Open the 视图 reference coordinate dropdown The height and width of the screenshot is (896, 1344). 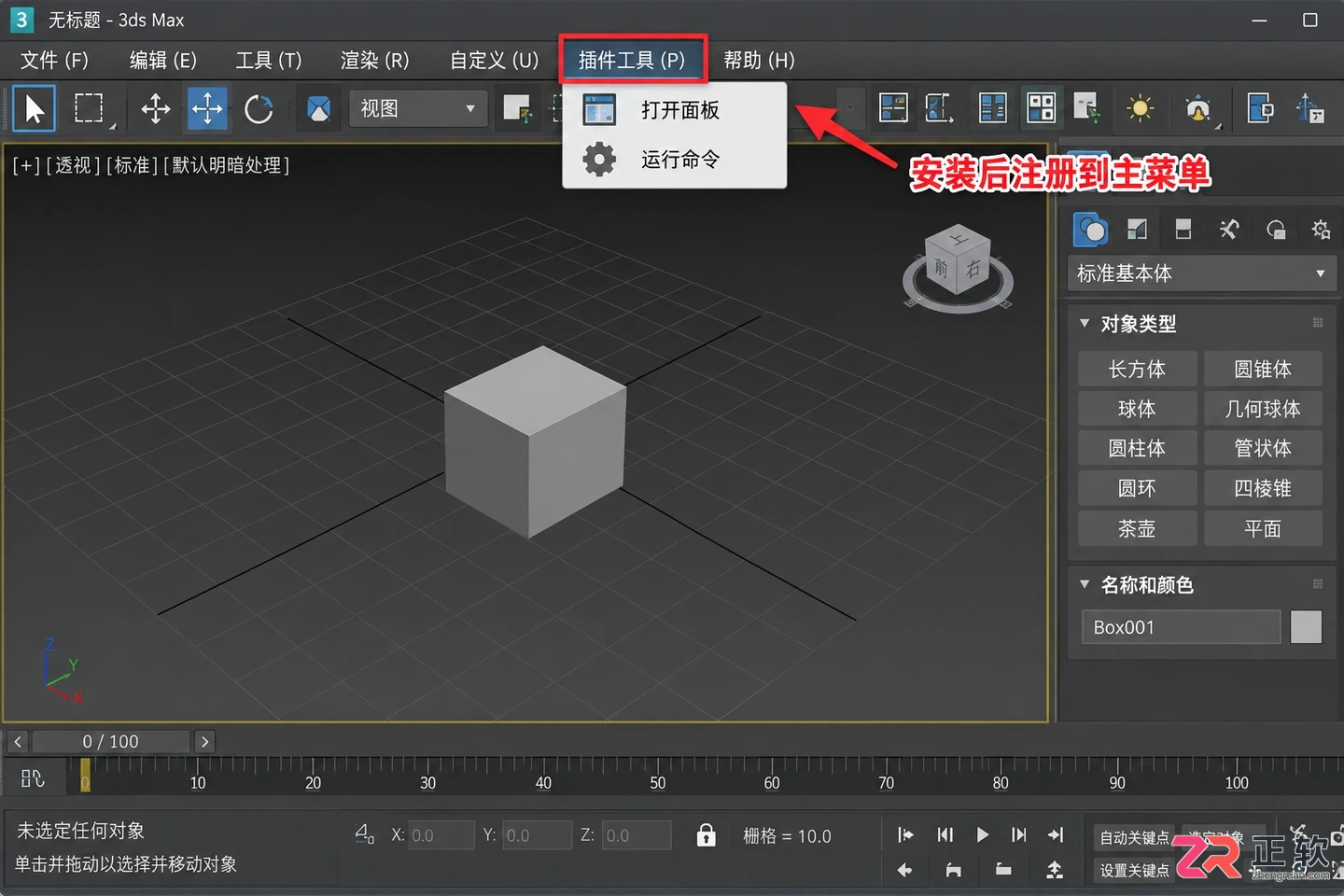click(x=419, y=109)
